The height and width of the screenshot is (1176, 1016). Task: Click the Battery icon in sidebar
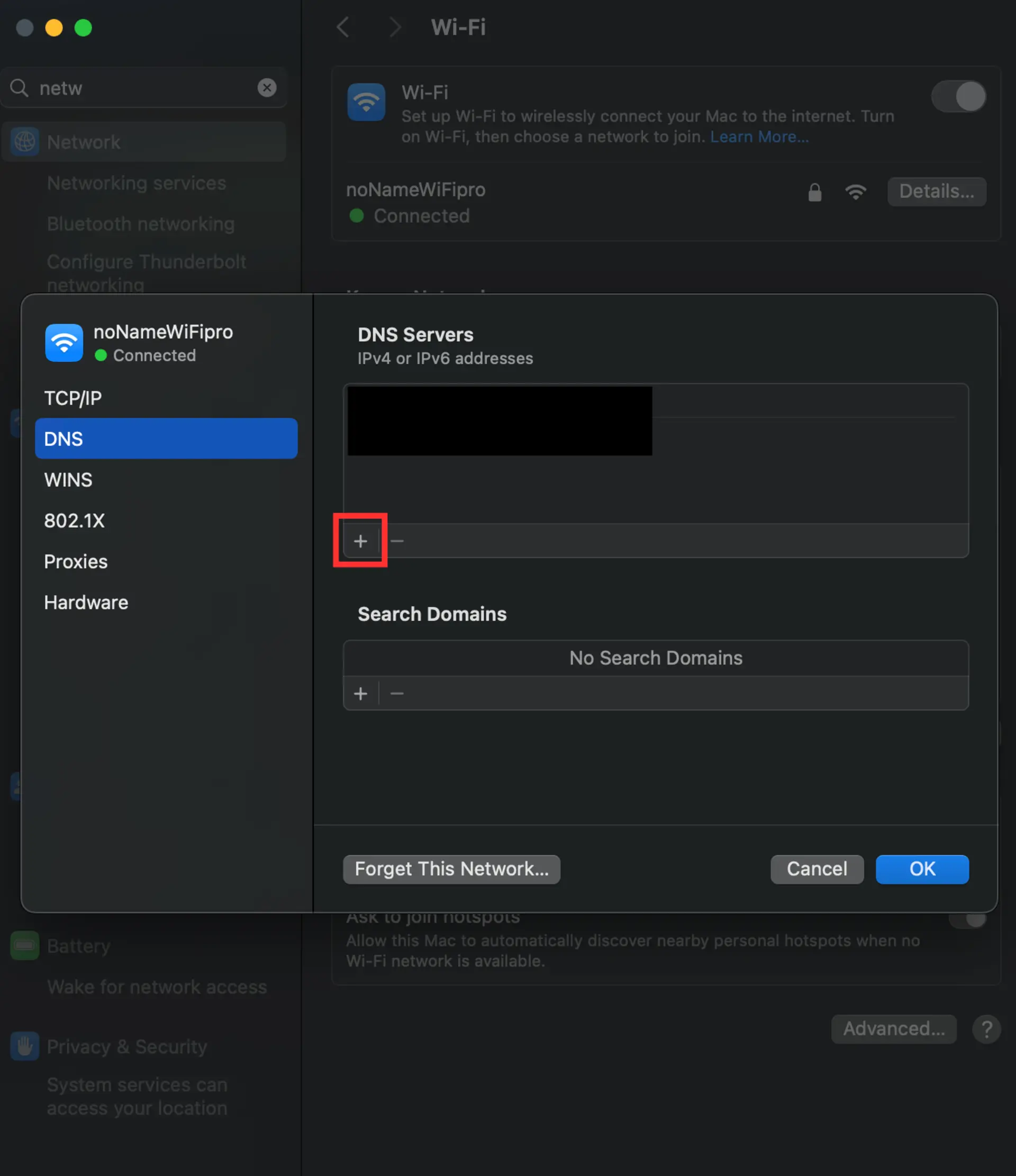click(25, 945)
